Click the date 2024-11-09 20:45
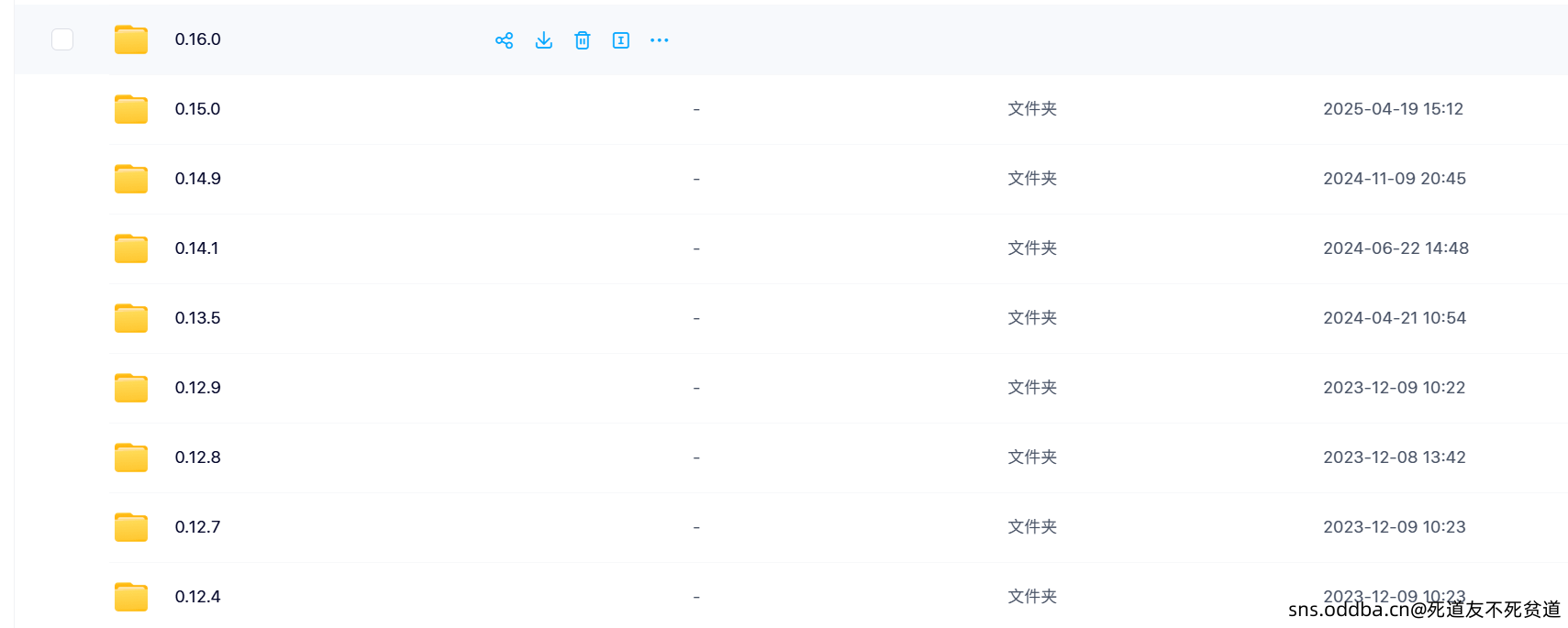This screenshot has width=1568, height=628. (1395, 179)
